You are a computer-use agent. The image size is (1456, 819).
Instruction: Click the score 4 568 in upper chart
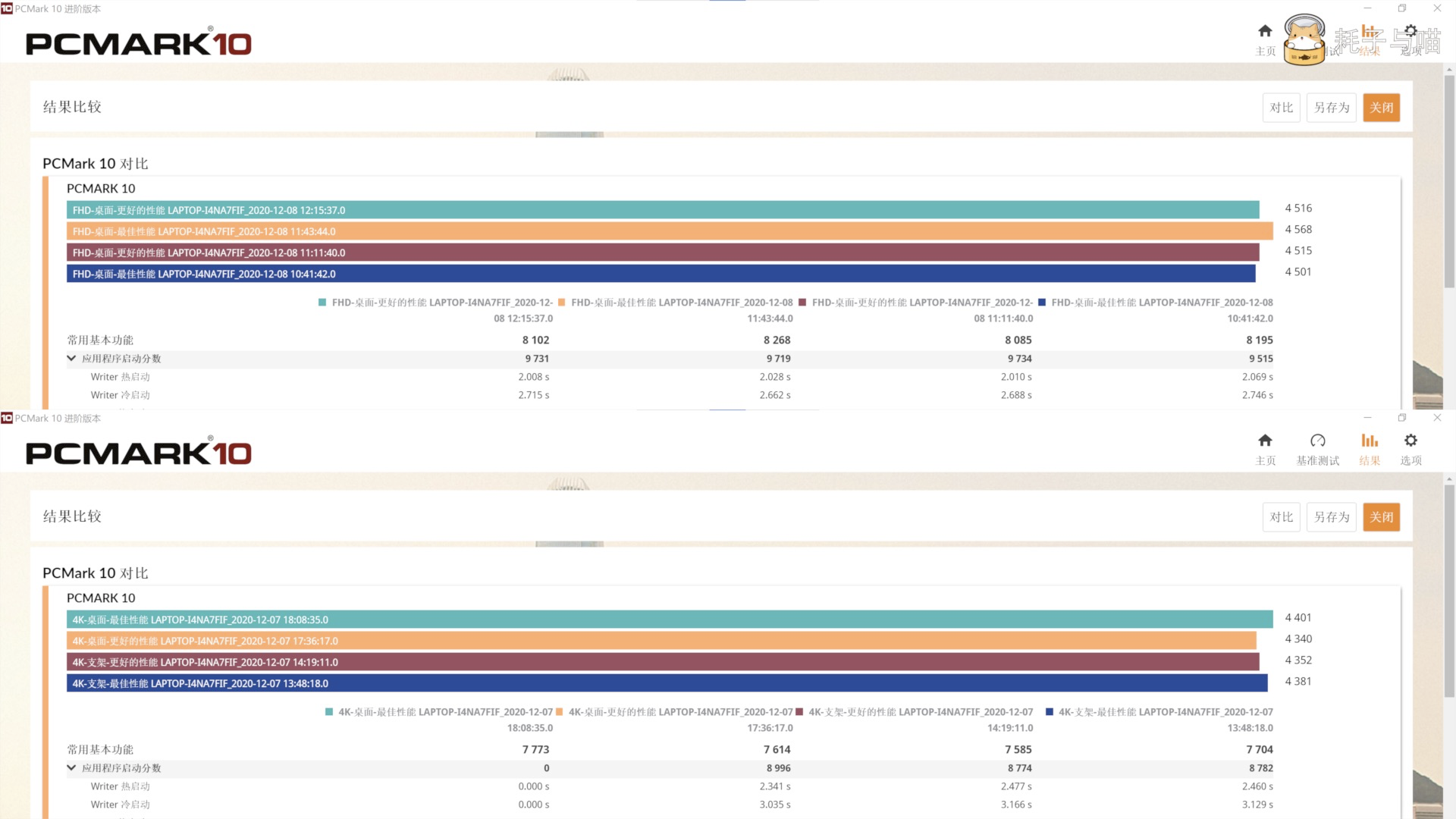[x=1298, y=230]
